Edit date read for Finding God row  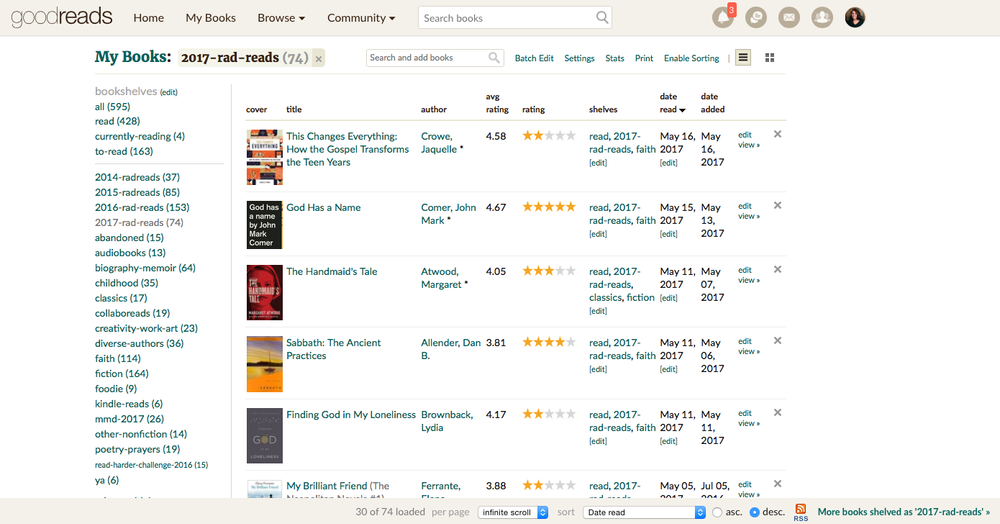tap(668, 441)
